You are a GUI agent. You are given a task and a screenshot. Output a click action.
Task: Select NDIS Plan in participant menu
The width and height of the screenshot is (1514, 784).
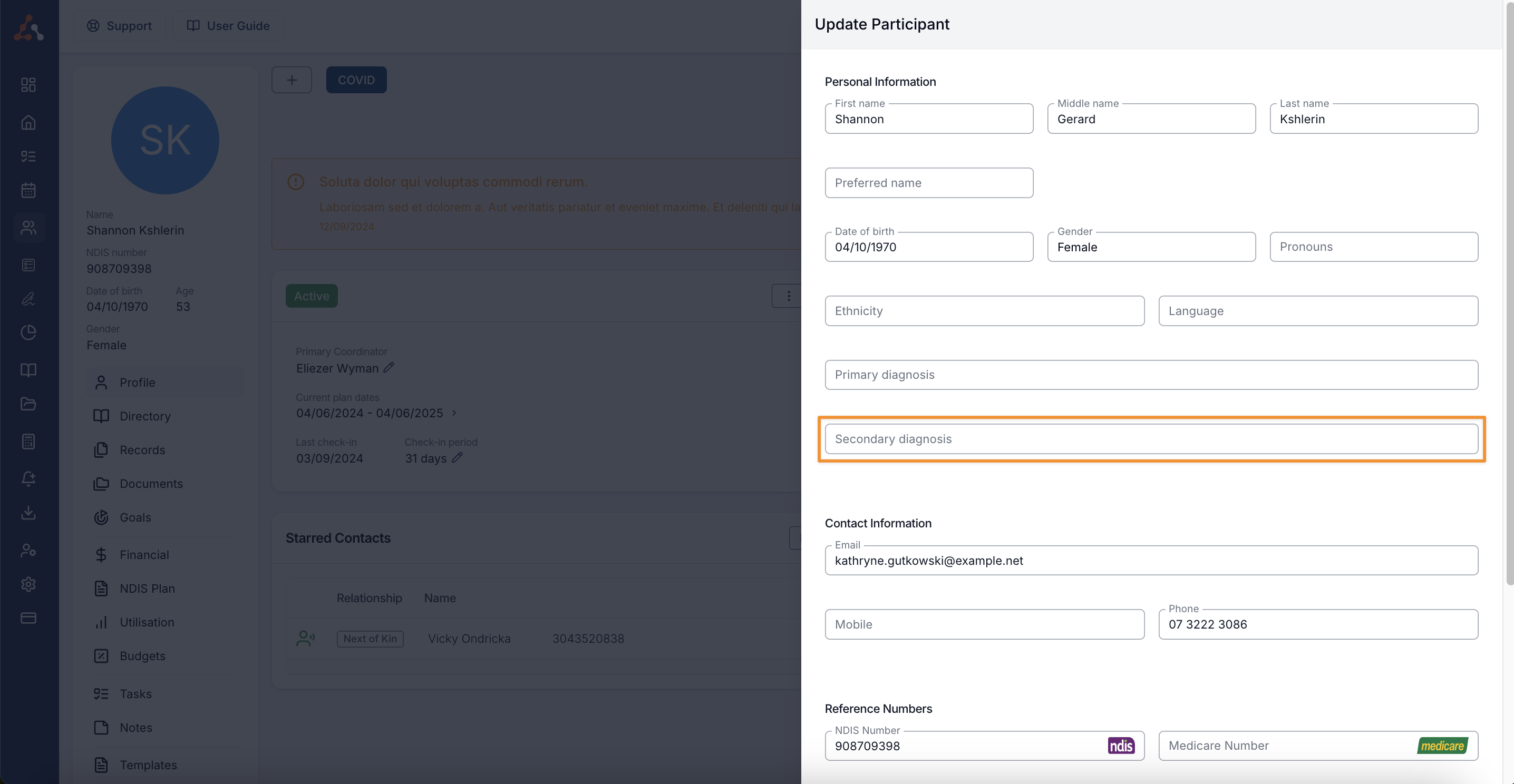coord(147,589)
